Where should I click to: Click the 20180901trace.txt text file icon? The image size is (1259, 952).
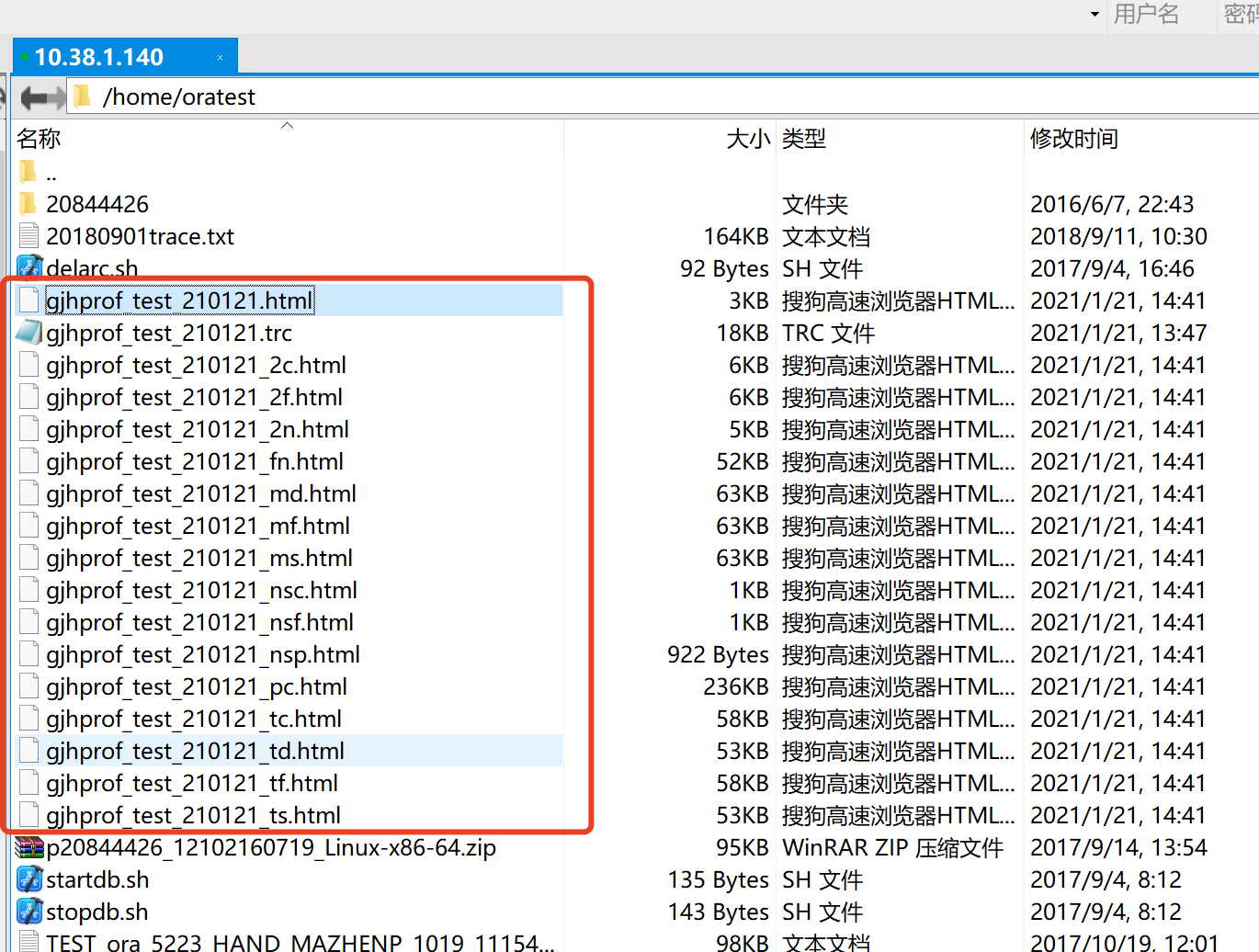(29, 236)
